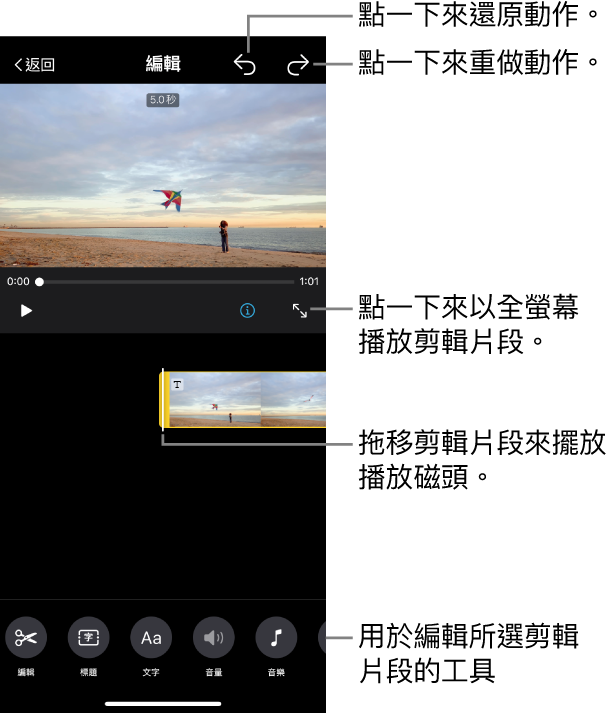Open the 音樂 music tool
This screenshot has width=609, height=713.
tap(276, 638)
